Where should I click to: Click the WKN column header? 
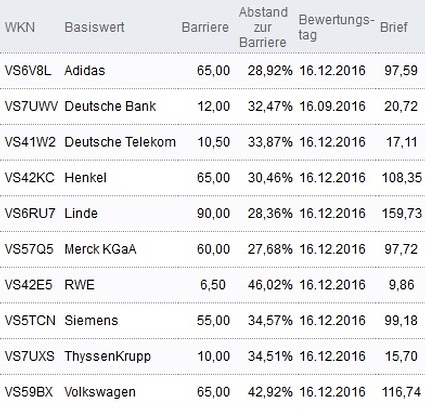click(20, 27)
